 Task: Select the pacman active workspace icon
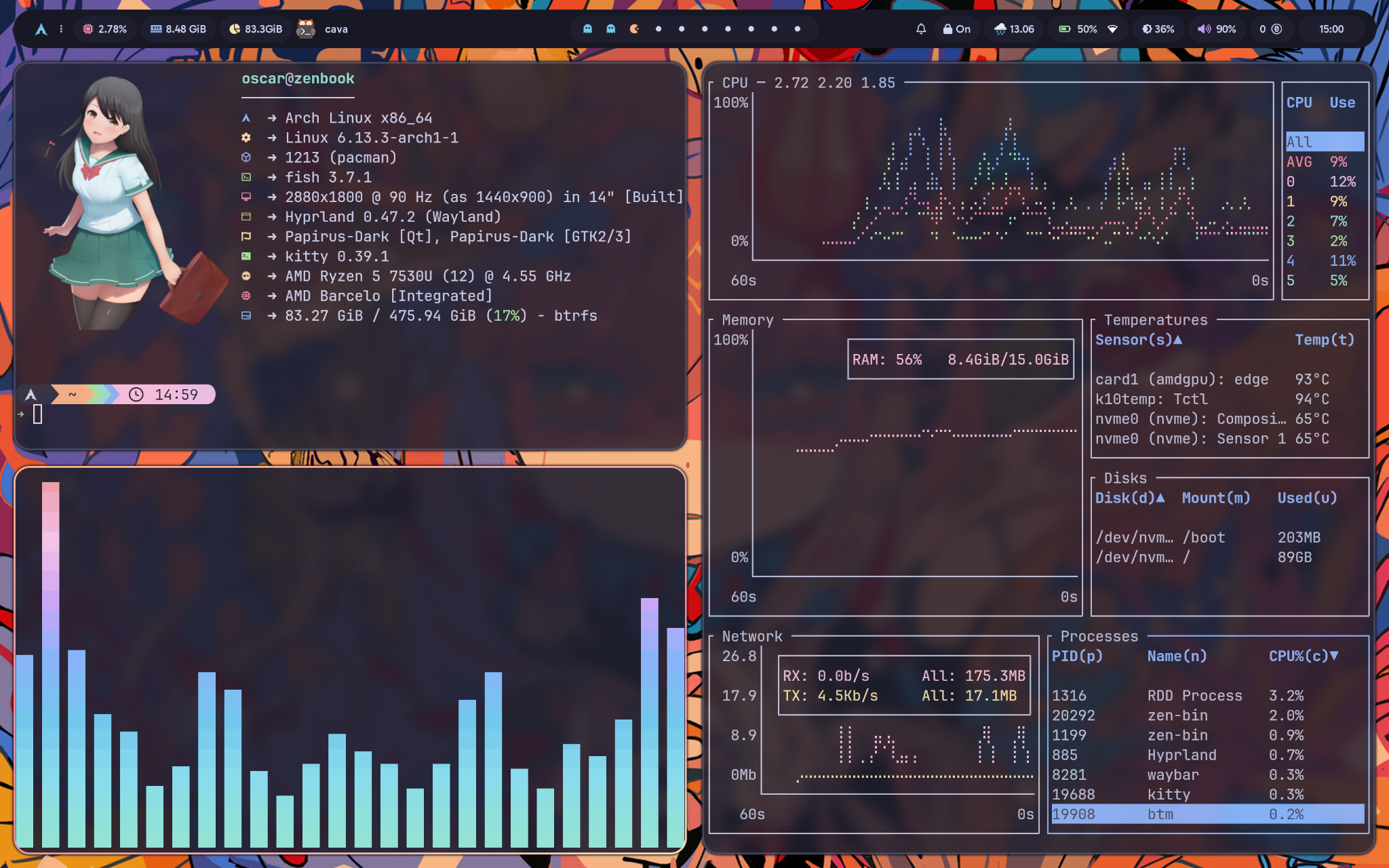(x=634, y=29)
